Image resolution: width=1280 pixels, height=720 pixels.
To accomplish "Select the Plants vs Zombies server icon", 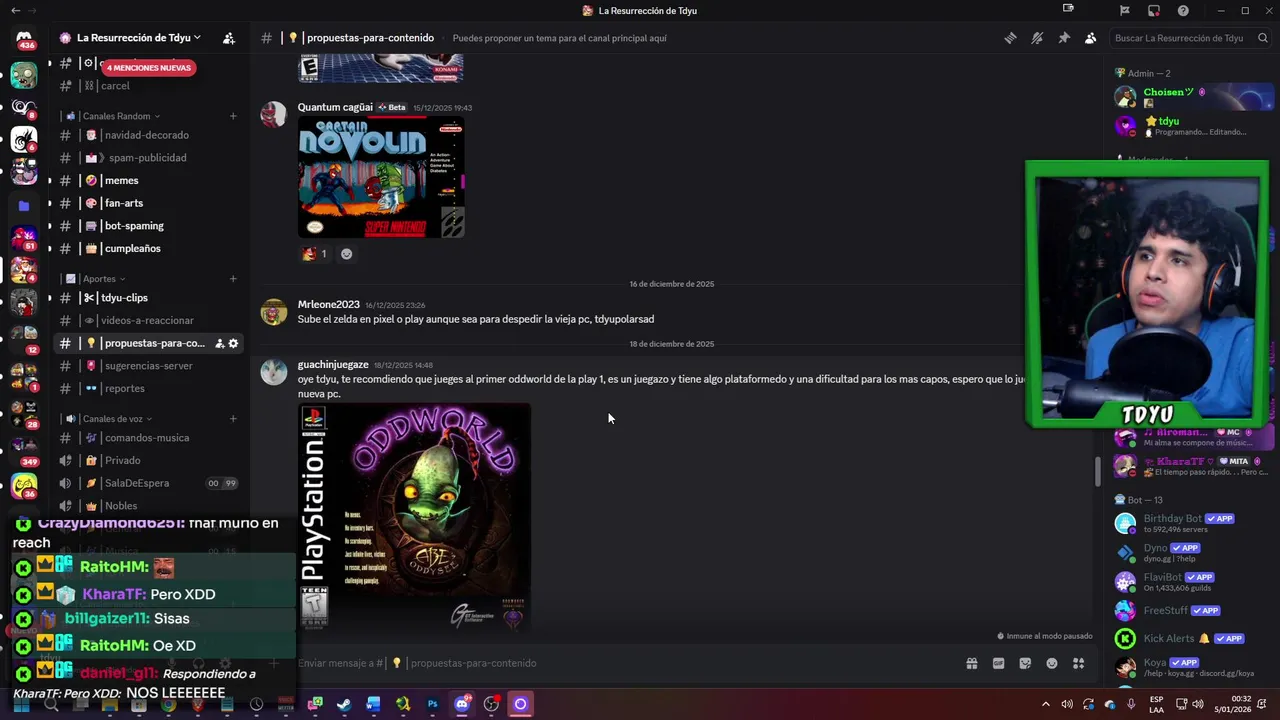I will click(x=24, y=75).
